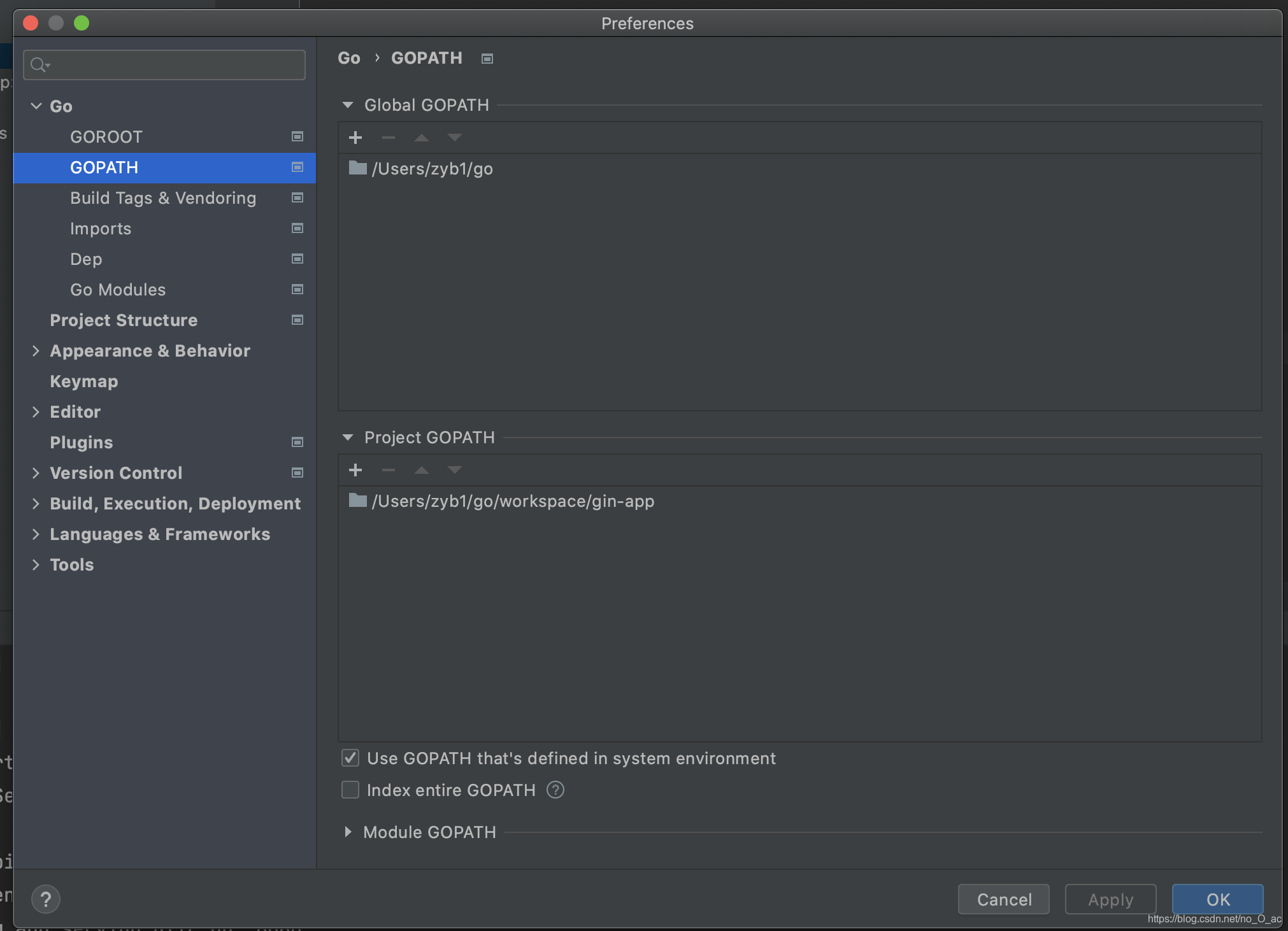Uncheck Use GOPATH defined in system environment
Viewport: 1288px width, 931px height.
coord(350,758)
